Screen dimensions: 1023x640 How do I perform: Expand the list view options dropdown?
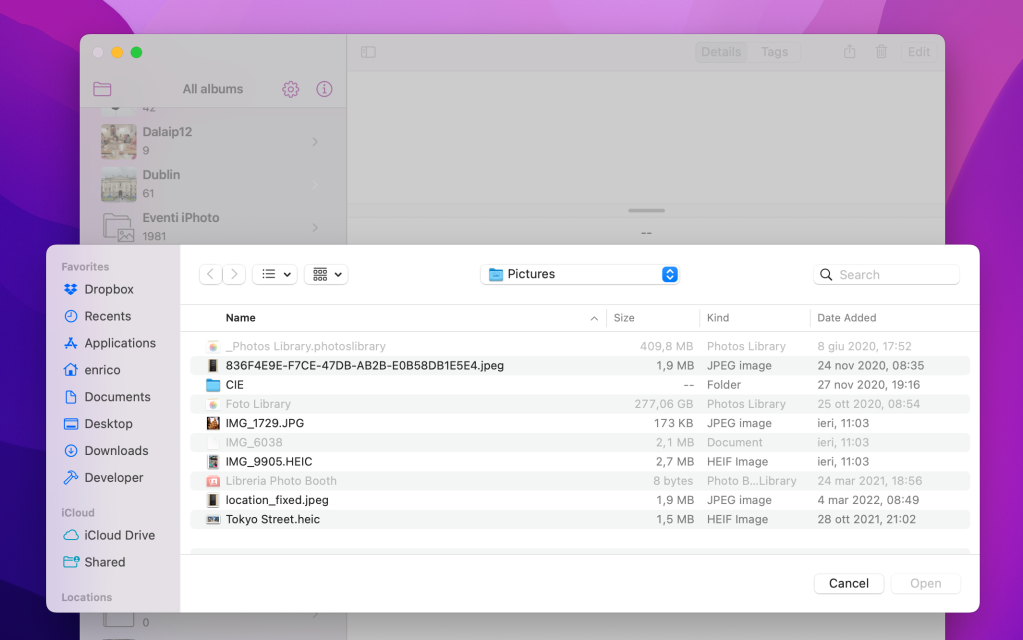(x=274, y=274)
